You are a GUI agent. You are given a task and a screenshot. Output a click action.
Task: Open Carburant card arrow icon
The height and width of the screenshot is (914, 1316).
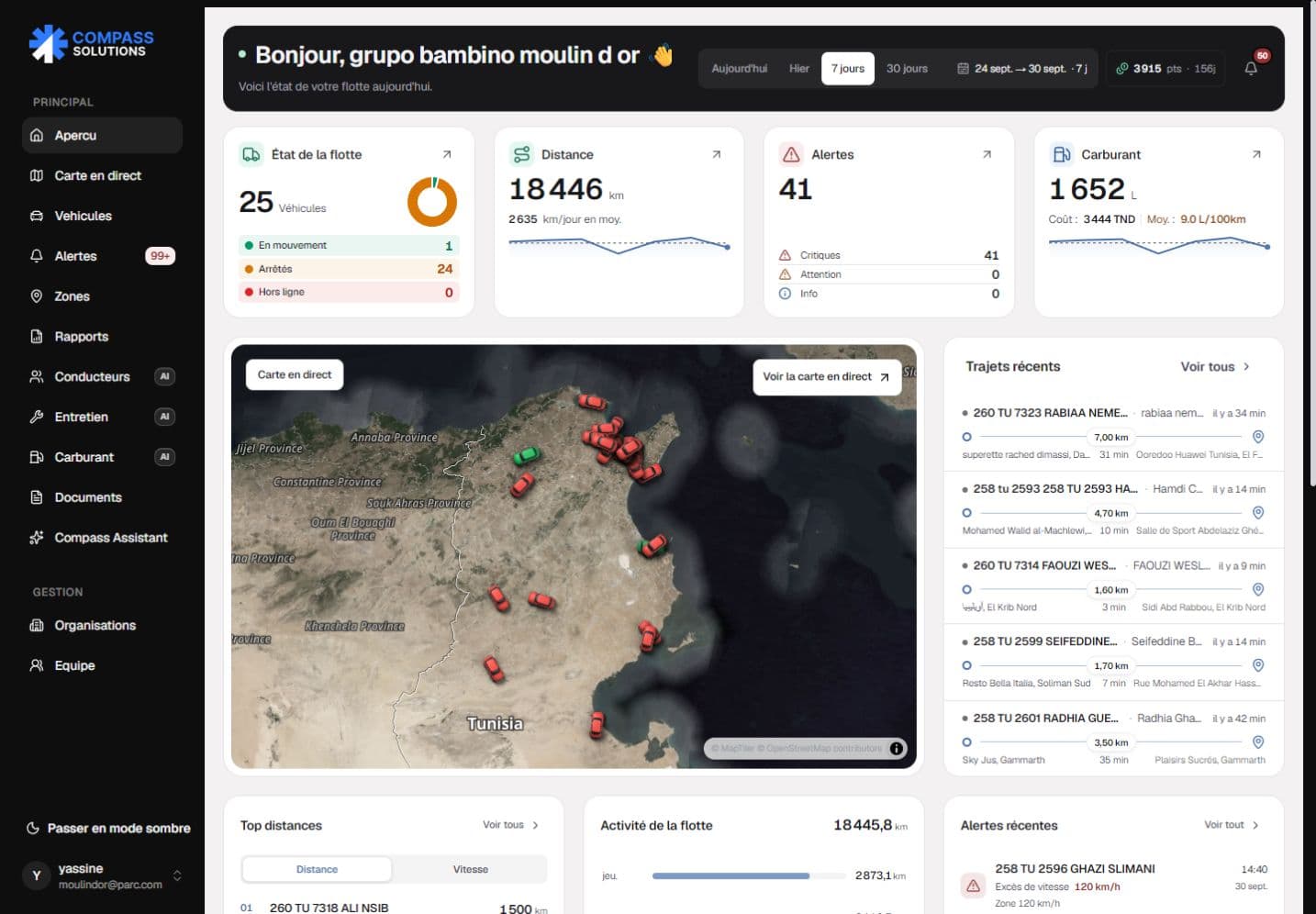coord(1256,154)
